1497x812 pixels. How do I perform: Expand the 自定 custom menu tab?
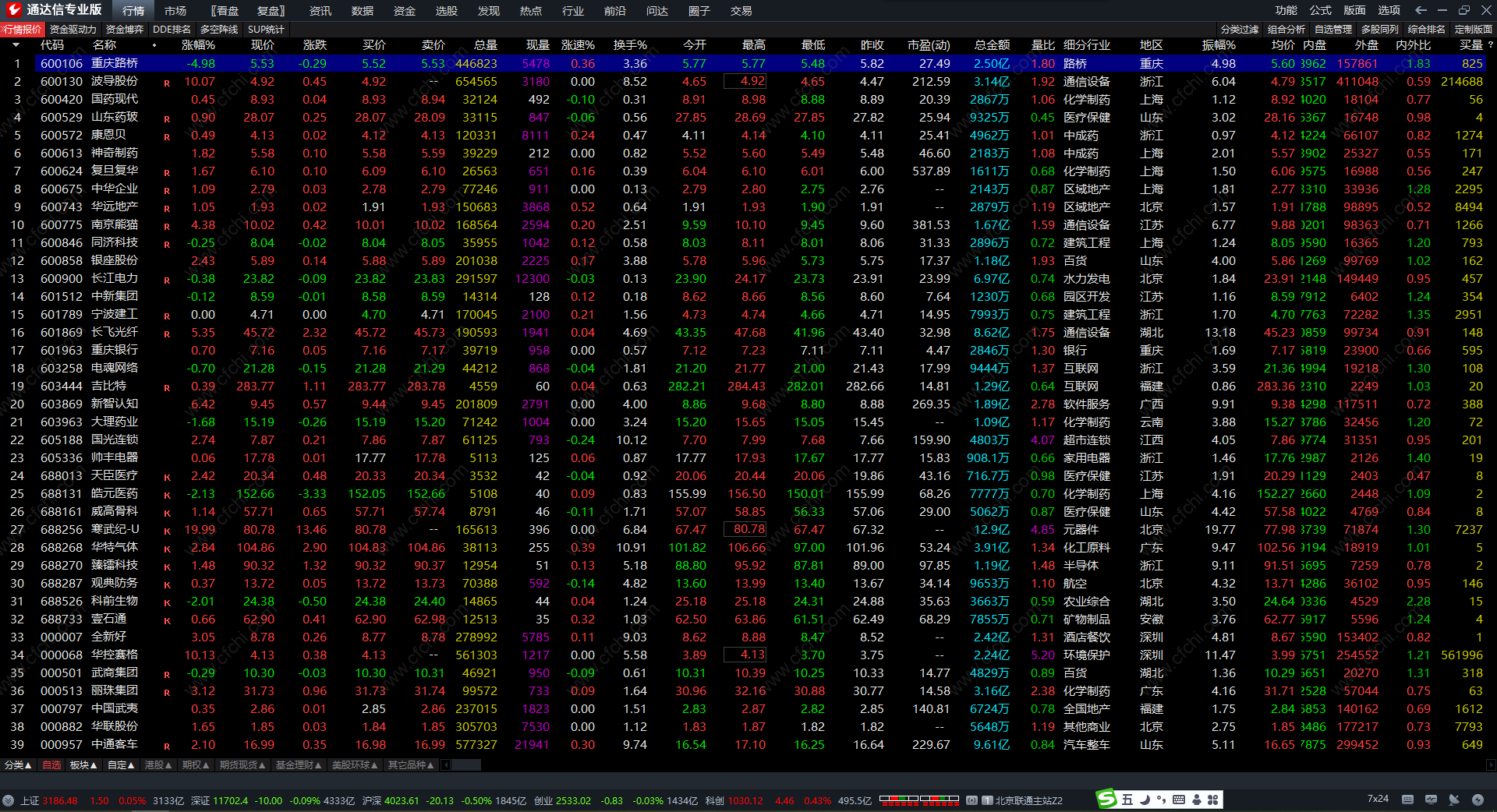[x=121, y=765]
